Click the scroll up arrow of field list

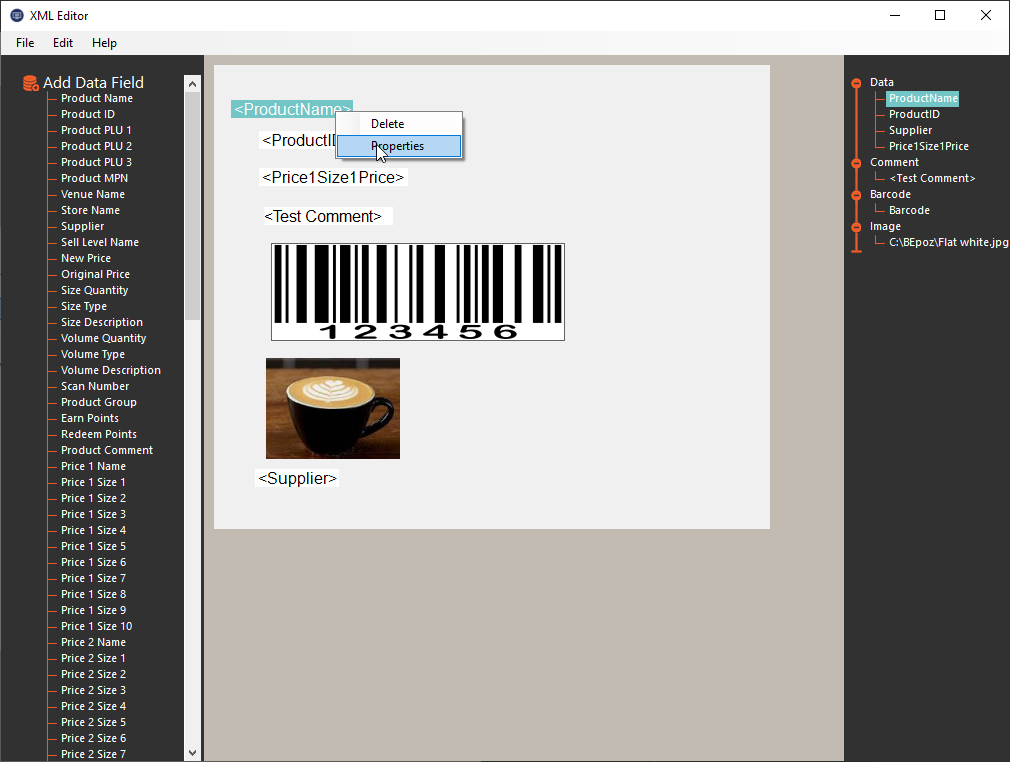pos(192,84)
